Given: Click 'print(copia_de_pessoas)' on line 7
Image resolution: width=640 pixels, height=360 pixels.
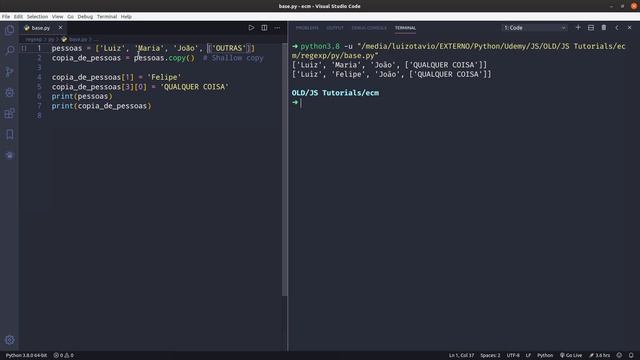Looking at the screenshot, I should click(x=101, y=106).
